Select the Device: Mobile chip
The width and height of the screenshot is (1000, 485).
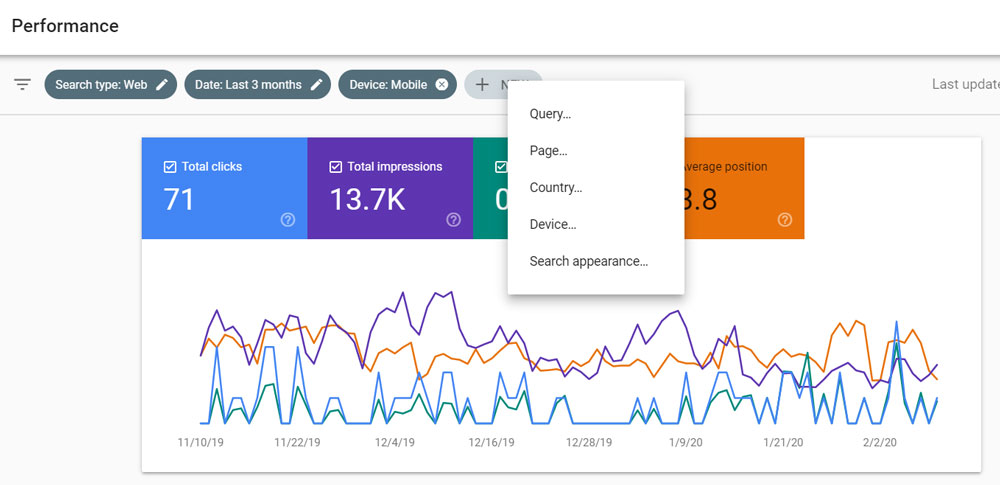(x=397, y=84)
